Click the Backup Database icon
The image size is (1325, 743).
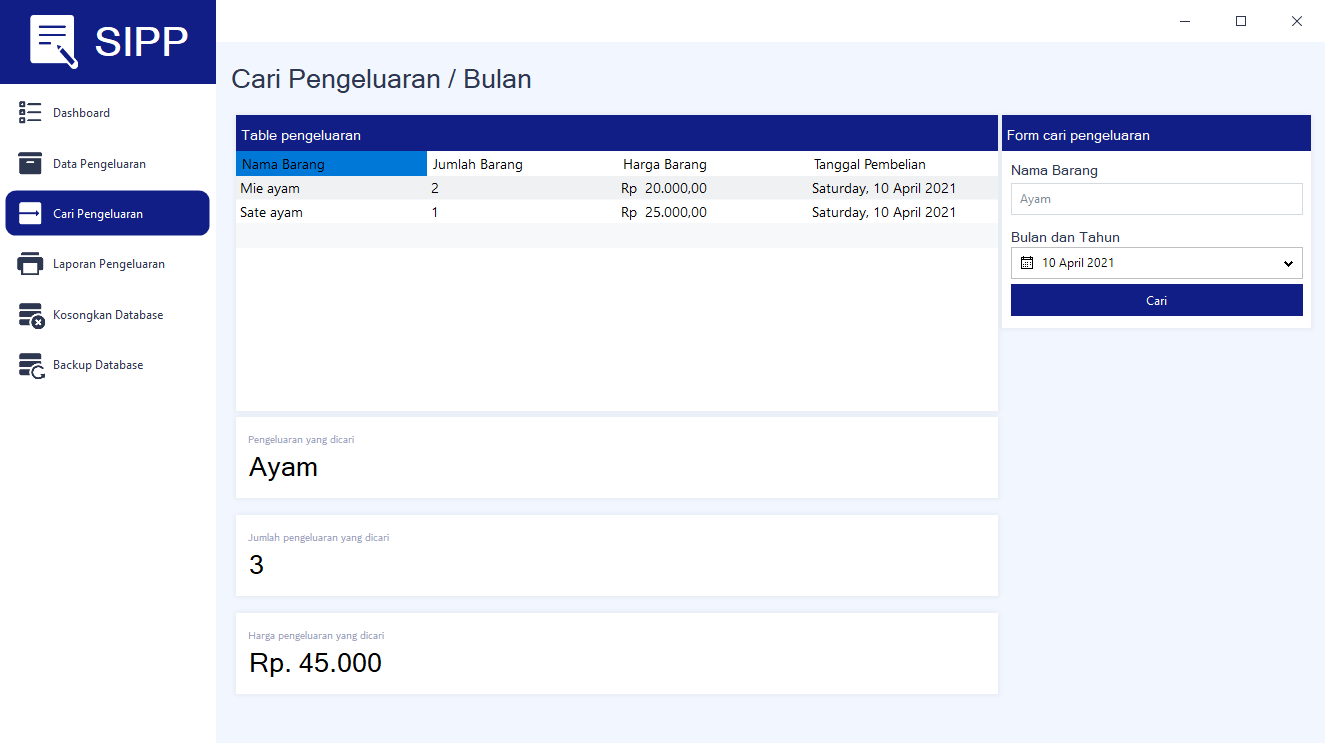[31, 365]
